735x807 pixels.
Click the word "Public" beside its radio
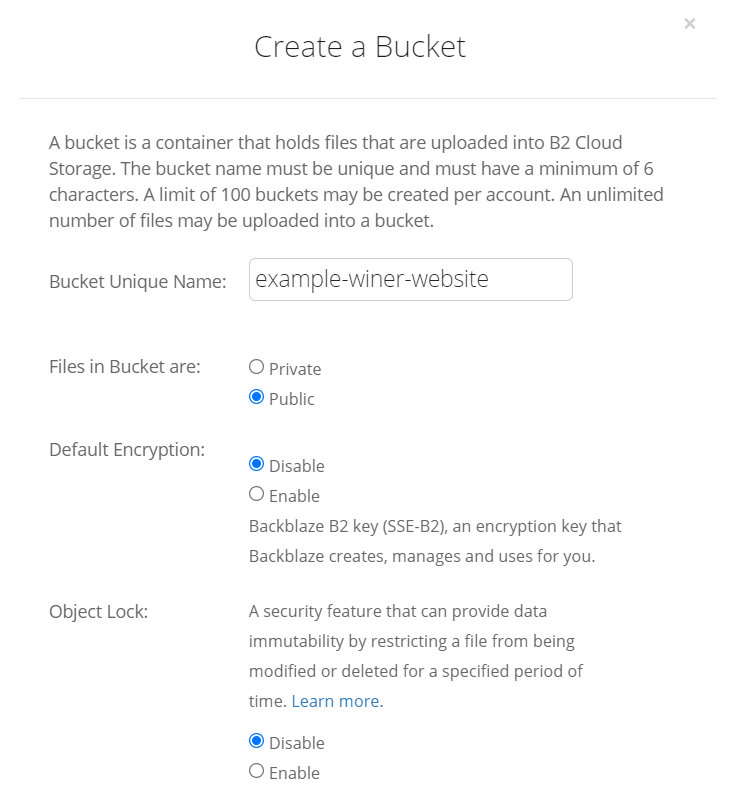pos(292,399)
